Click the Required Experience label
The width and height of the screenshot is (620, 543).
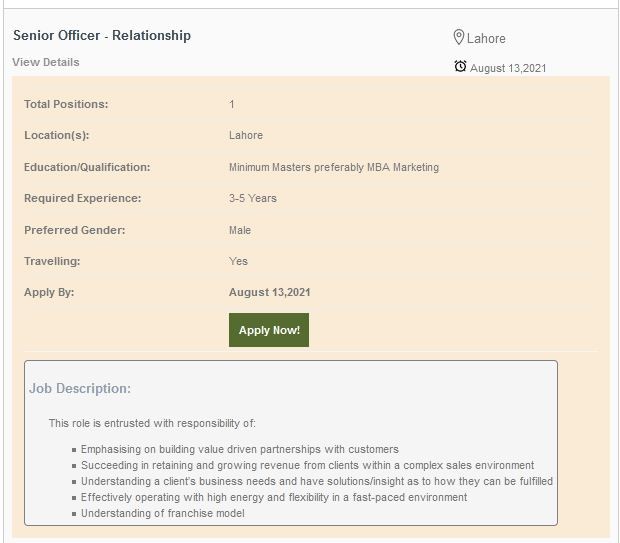(x=83, y=198)
